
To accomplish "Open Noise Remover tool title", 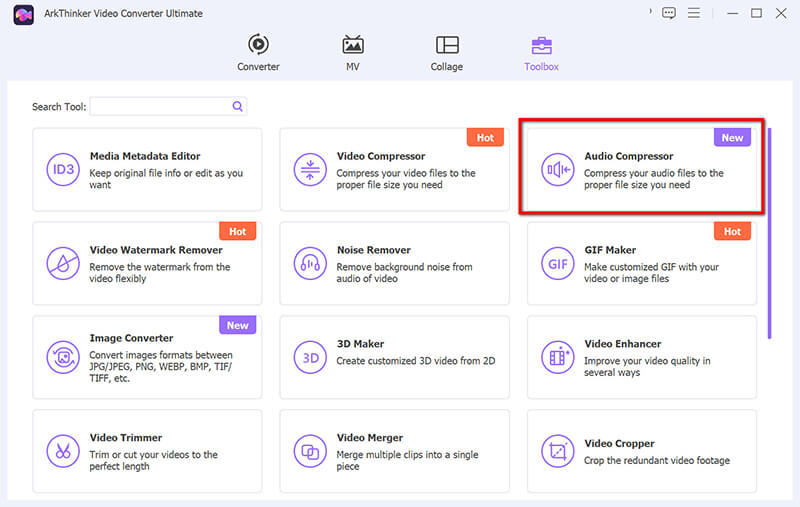I will click(x=373, y=250).
